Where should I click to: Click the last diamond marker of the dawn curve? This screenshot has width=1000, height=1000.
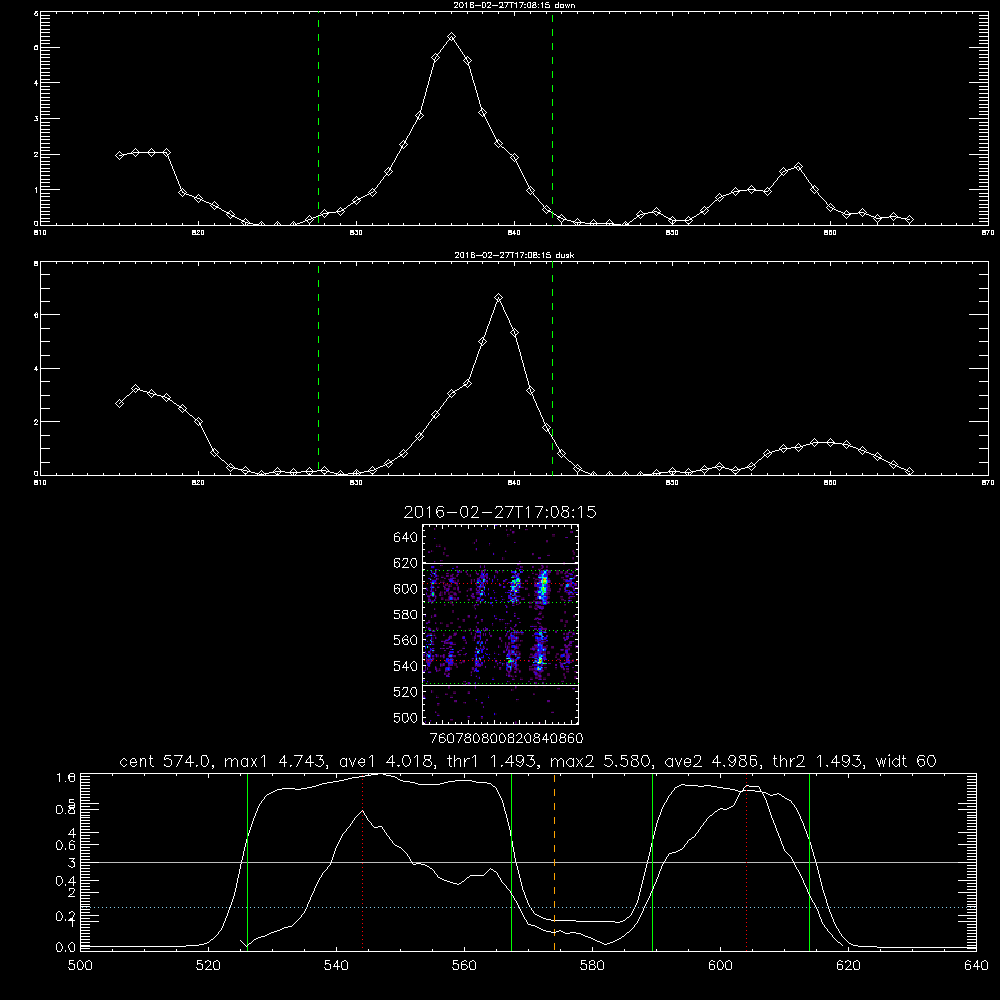tap(909, 219)
